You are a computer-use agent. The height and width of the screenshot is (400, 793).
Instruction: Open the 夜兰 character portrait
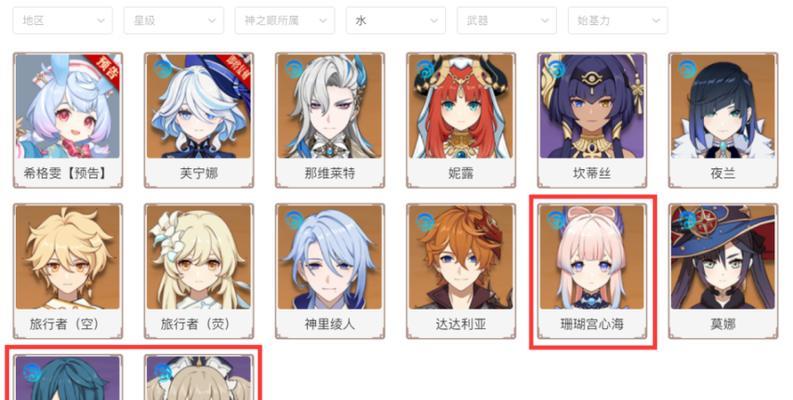pyautogui.click(x=723, y=106)
